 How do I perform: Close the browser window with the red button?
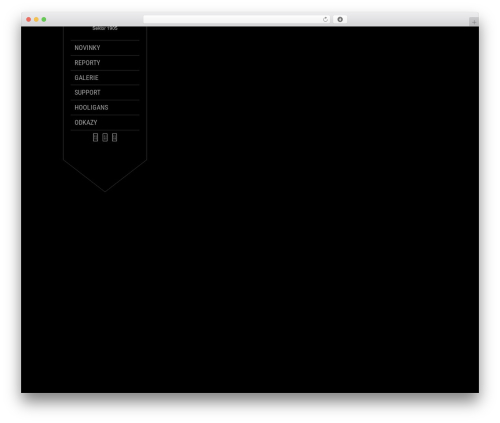29,19
